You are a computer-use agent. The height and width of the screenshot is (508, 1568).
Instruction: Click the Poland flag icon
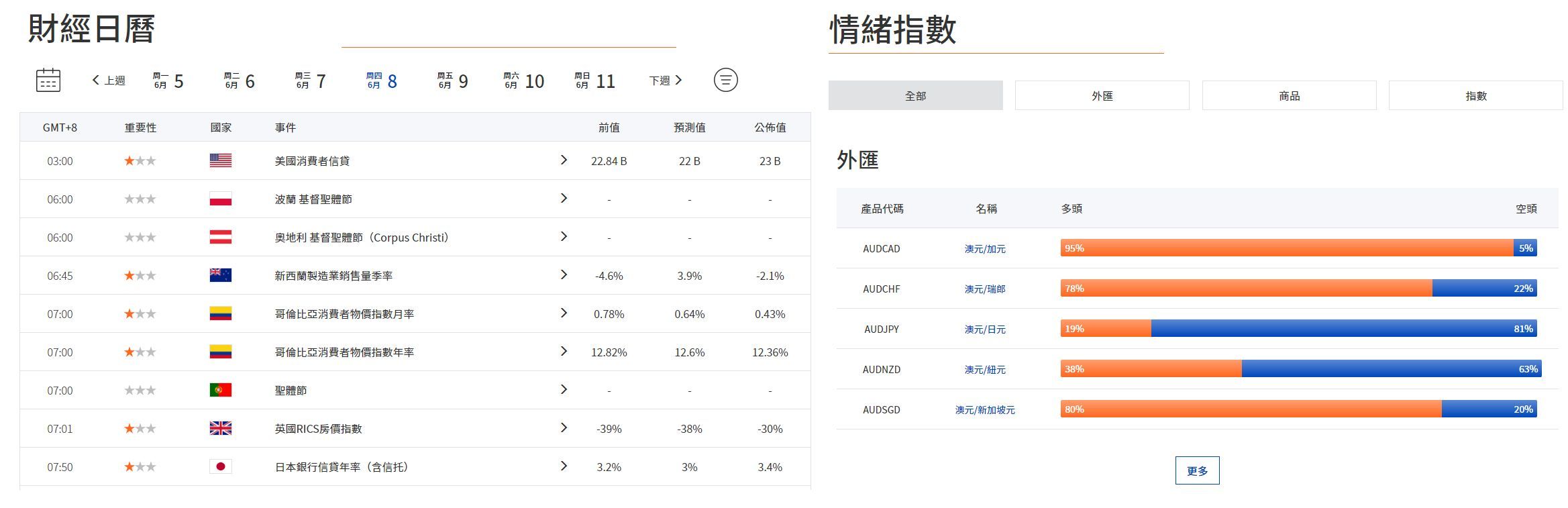point(220,199)
